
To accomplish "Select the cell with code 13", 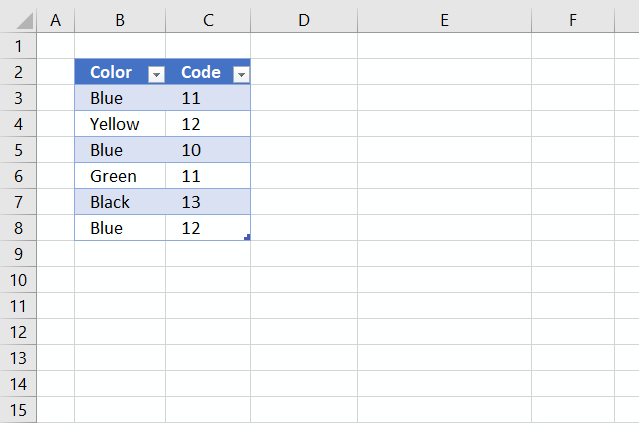I will coord(208,202).
